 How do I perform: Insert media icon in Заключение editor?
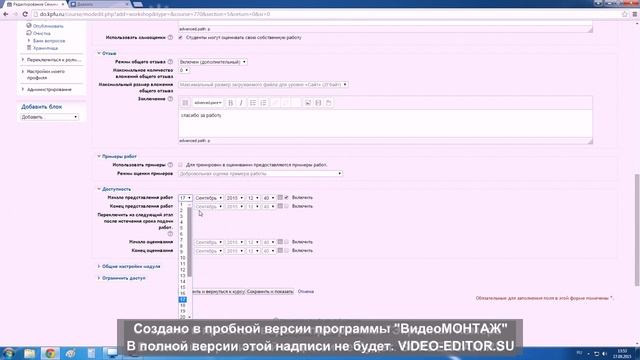(x=318, y=103)
